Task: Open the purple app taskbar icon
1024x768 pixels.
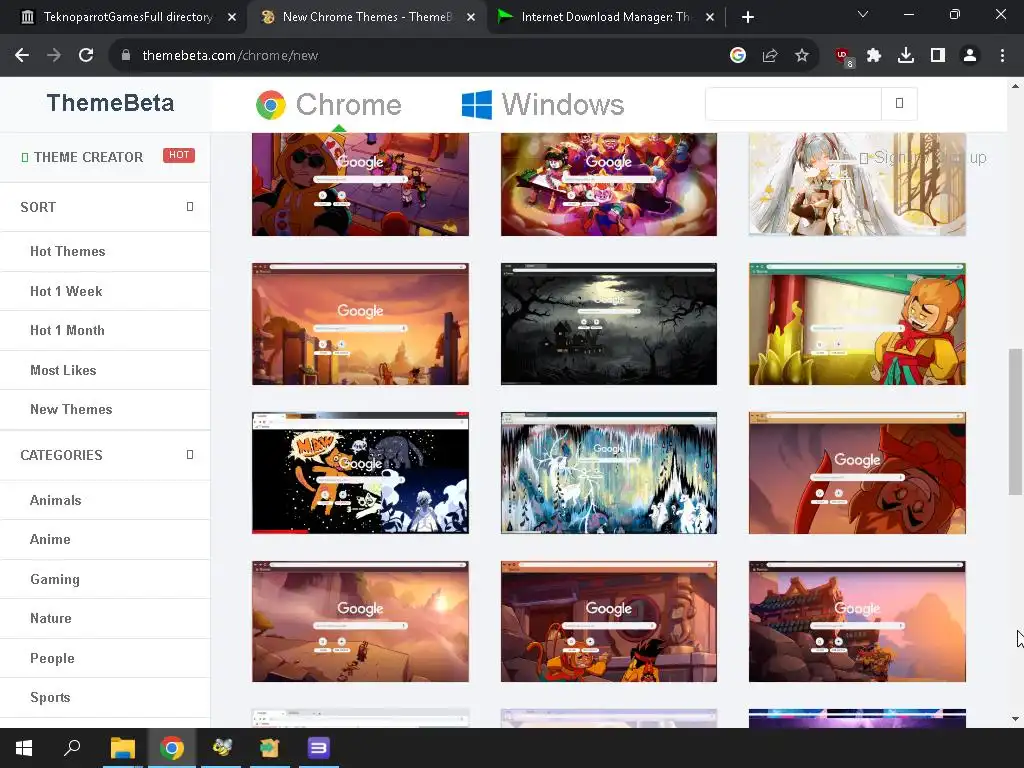Action: pos(319,748)
